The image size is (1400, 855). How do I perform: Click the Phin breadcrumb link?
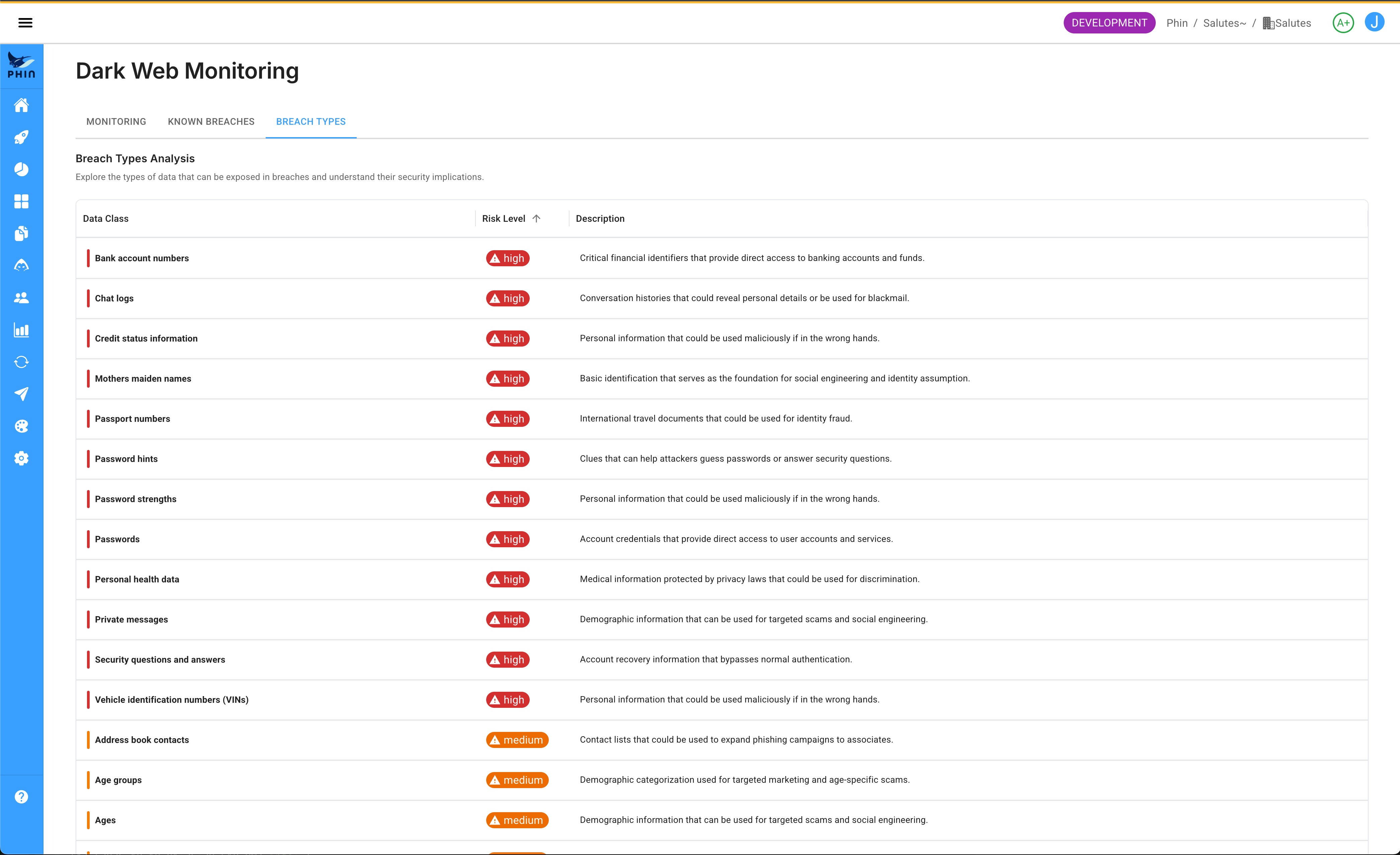click(1177, 23)
